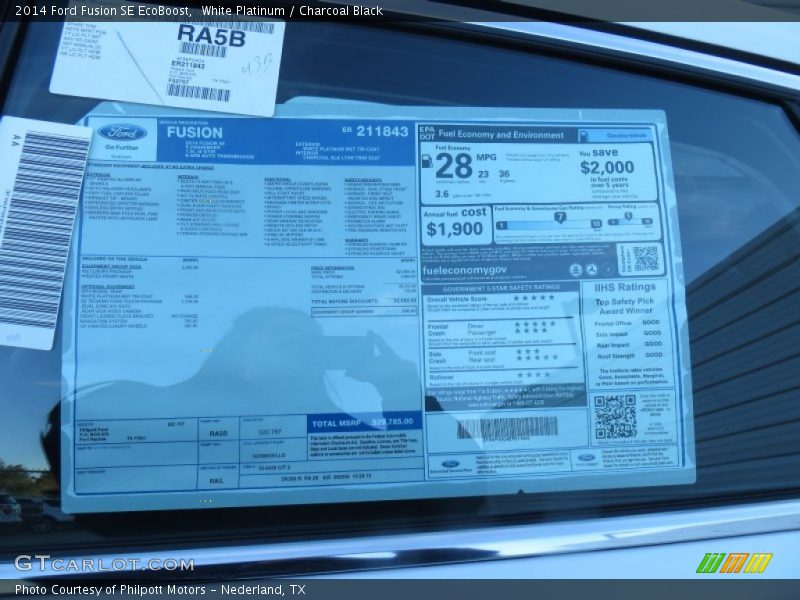Click 'ER211843' on the small white label
This screenshot has height=600, width=800.
[x=188, y=65]
